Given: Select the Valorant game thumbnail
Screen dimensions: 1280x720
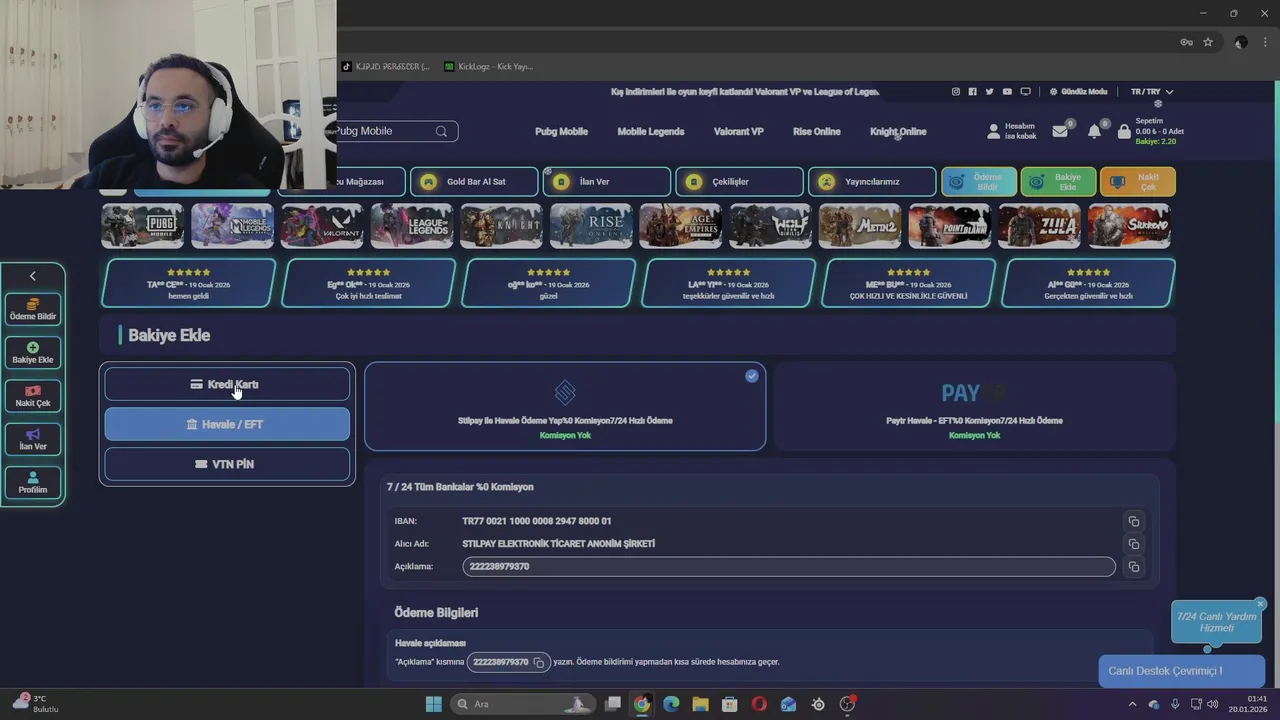Looking at the screenshot, I should click(322, 226).
